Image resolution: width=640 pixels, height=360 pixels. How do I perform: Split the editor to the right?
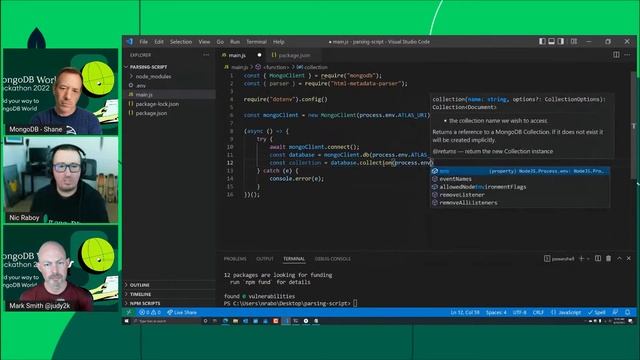coord(616,55)
